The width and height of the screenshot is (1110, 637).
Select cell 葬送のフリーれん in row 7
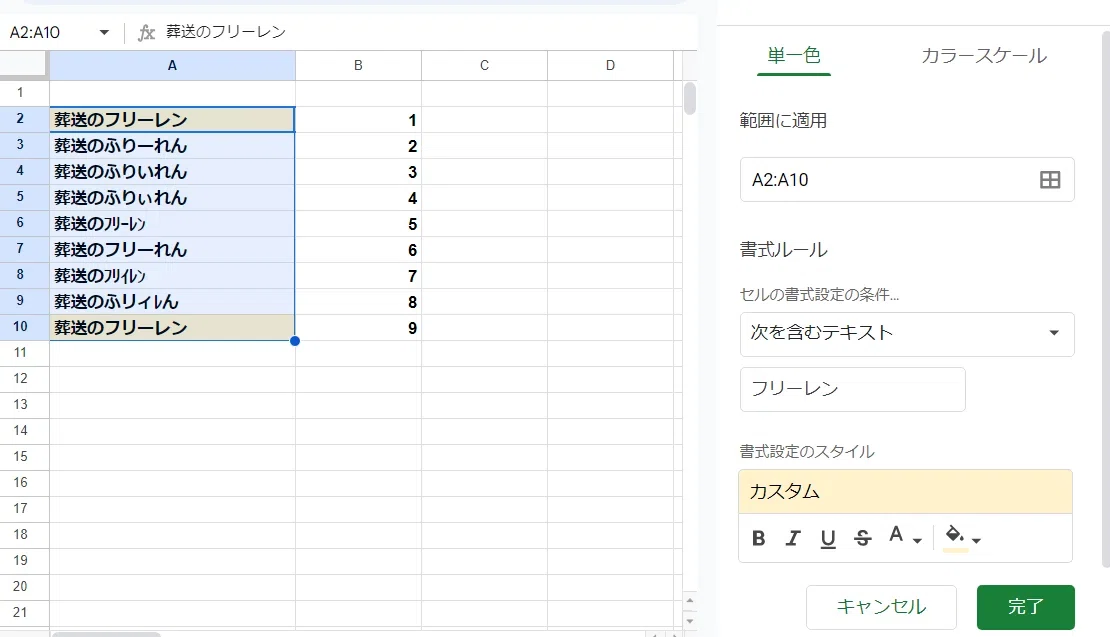pos(172,250)
